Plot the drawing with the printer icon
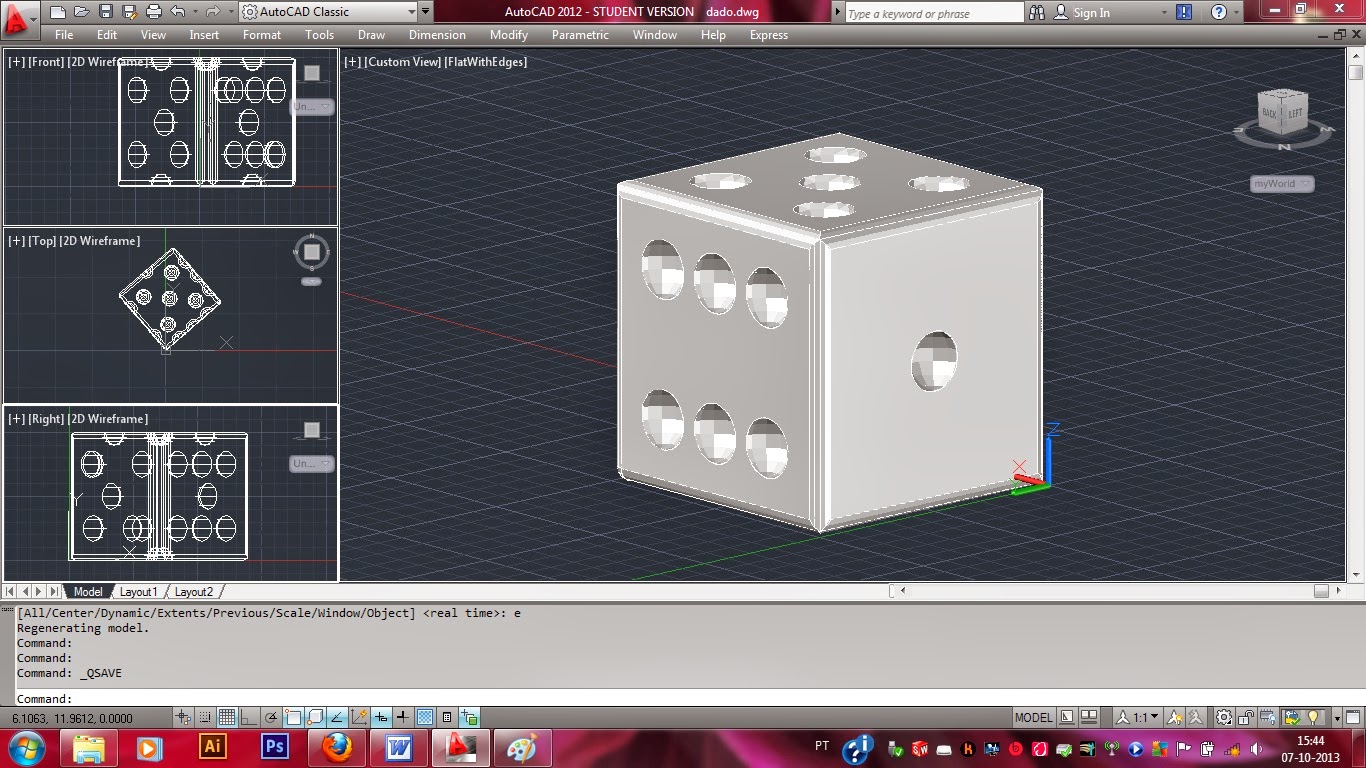Screen dimensions: 1366x768 153,12
